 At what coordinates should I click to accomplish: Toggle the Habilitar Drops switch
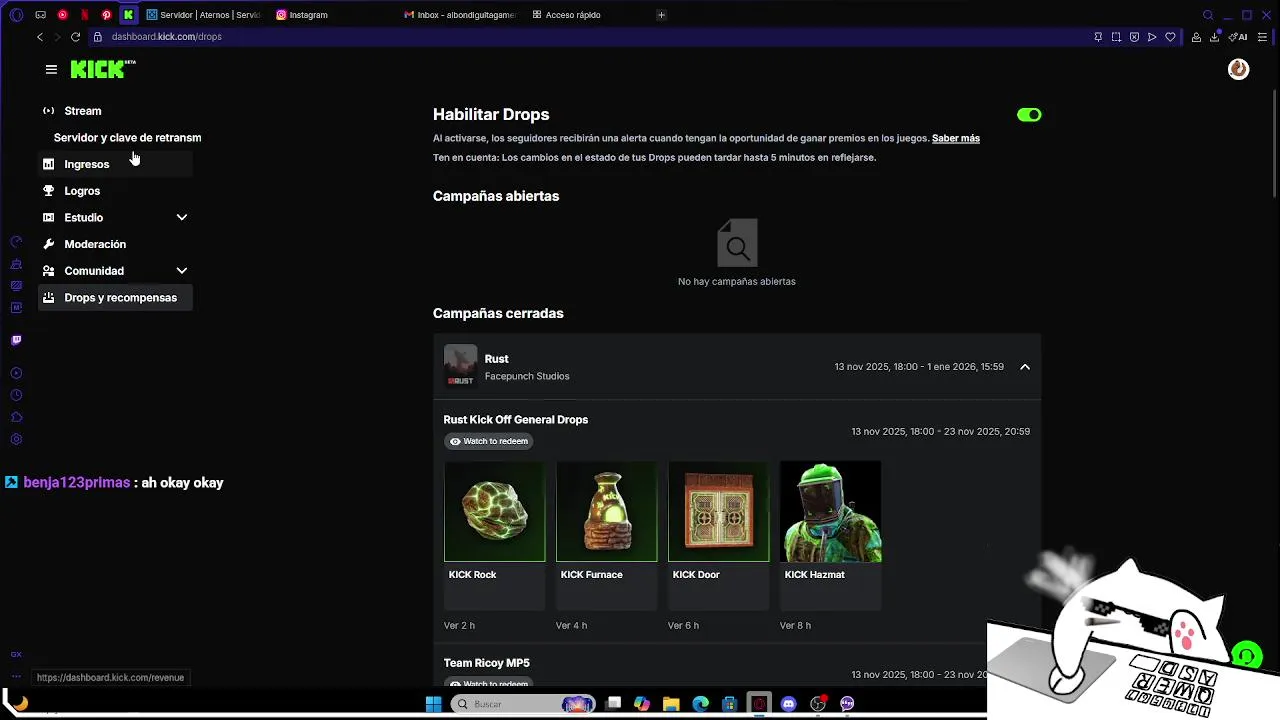click(x=1029, y=115)
